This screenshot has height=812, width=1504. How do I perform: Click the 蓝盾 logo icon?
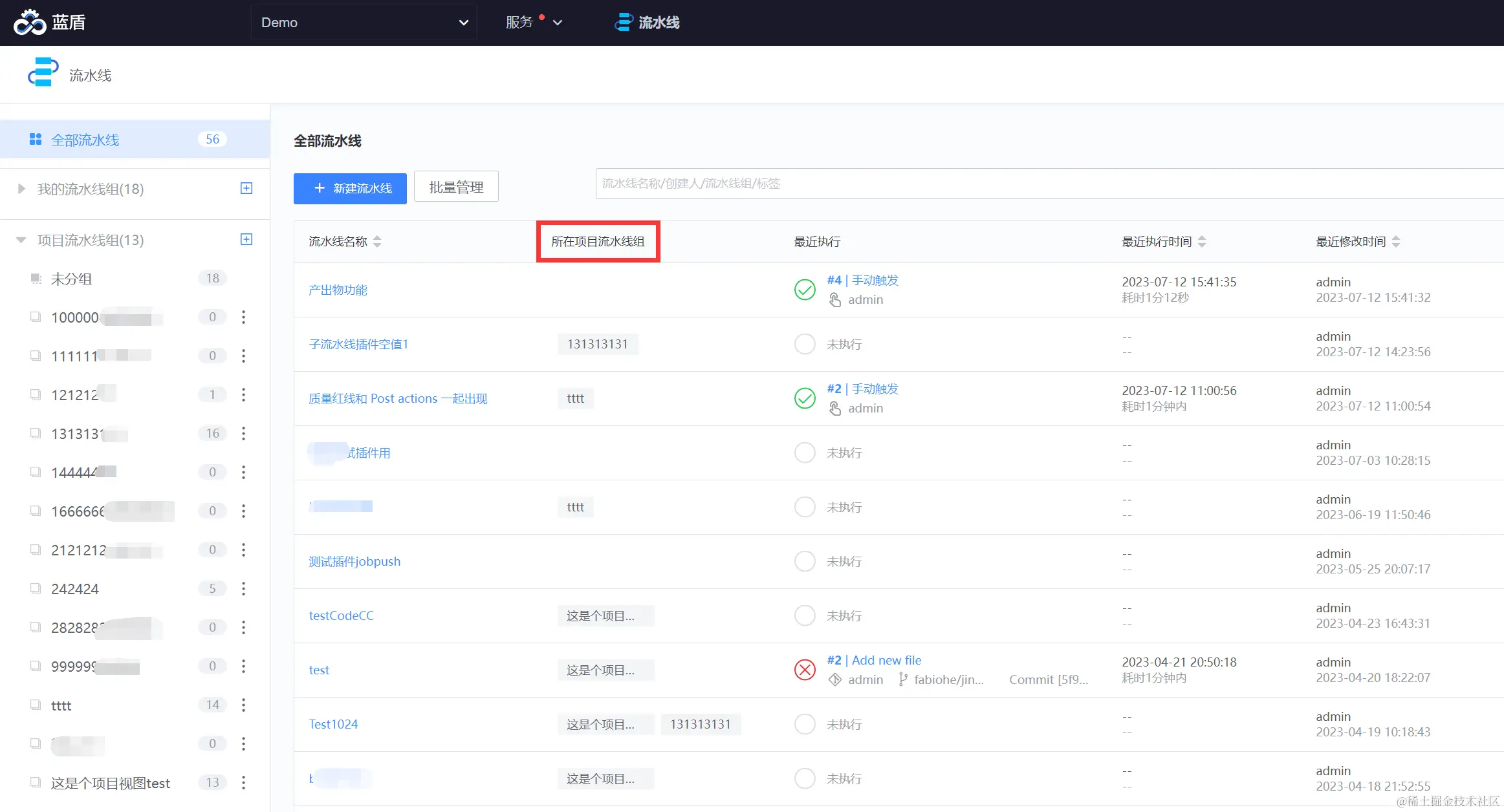pyautogui.click(x=29, y=23)
